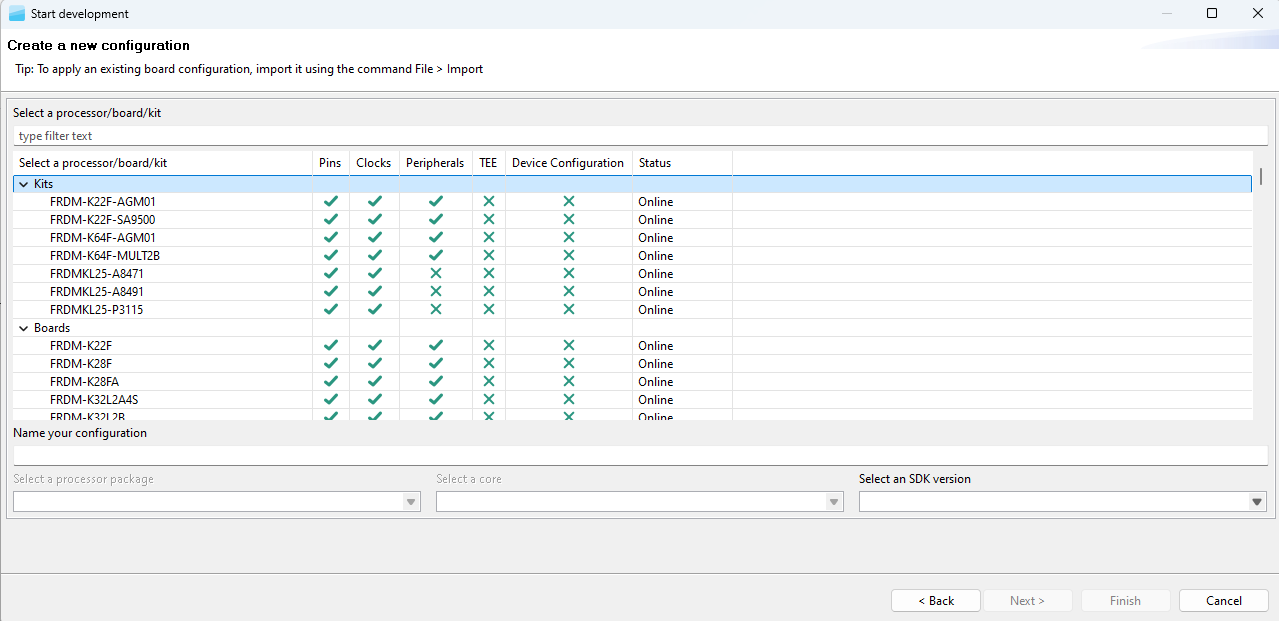Click the disabled Finish button
The height and width of the screenshot is (621, 1279).
click(1125, 600)
